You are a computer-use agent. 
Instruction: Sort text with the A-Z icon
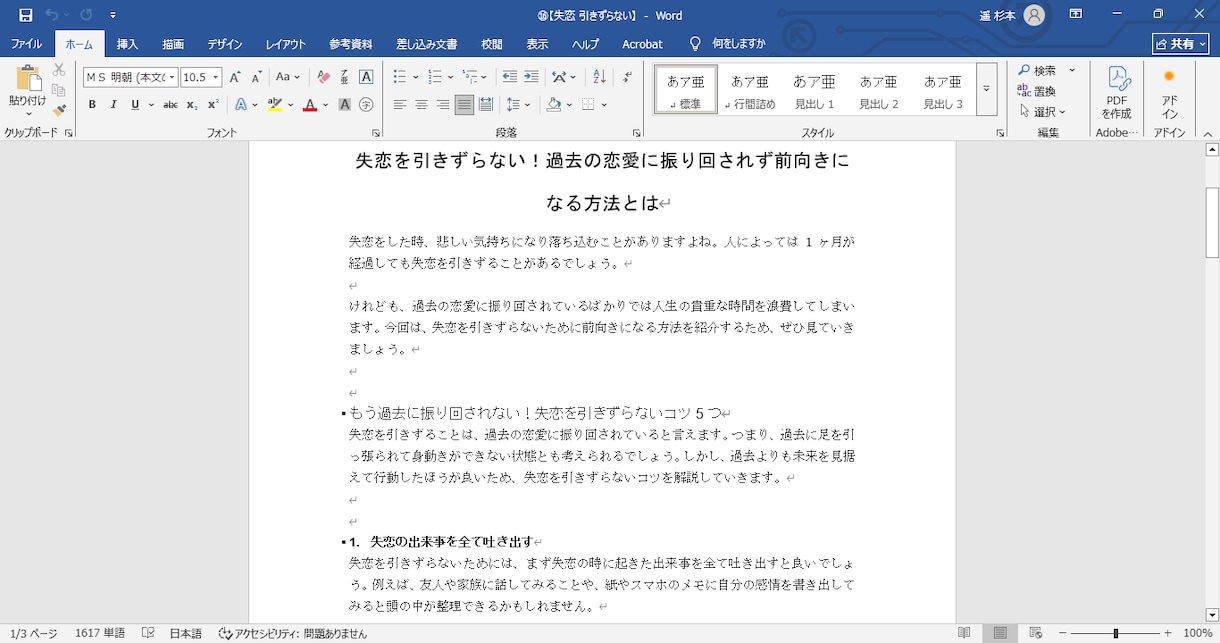(599, 77)
